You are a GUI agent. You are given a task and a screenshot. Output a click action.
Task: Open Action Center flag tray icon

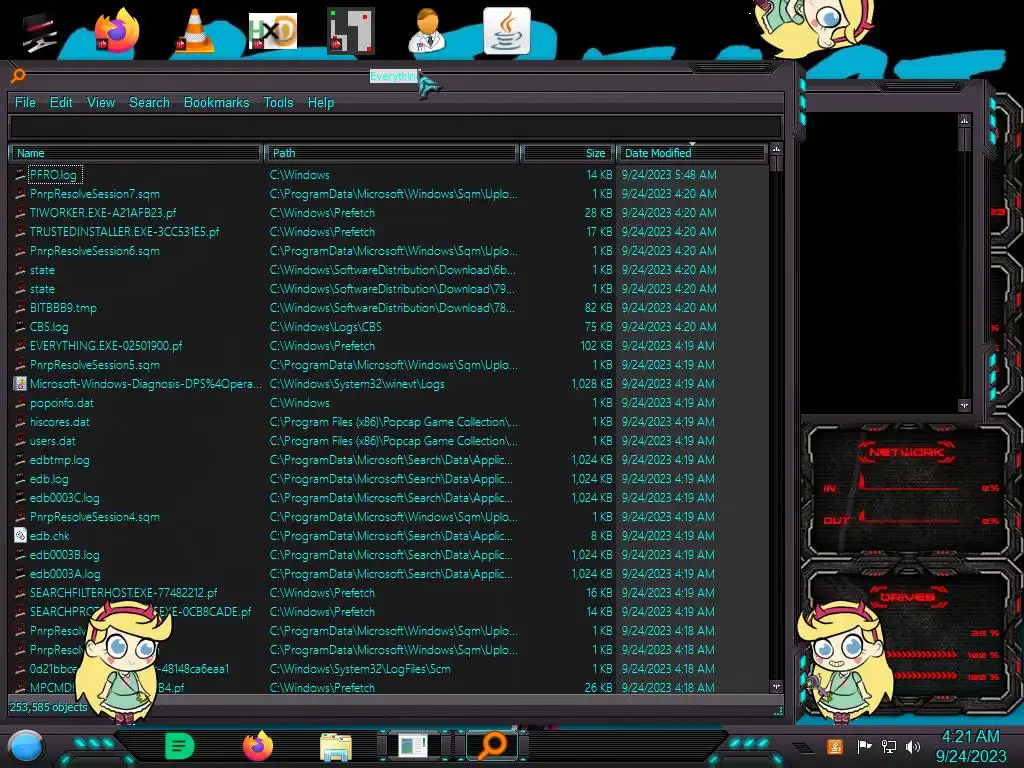(864, 746)
